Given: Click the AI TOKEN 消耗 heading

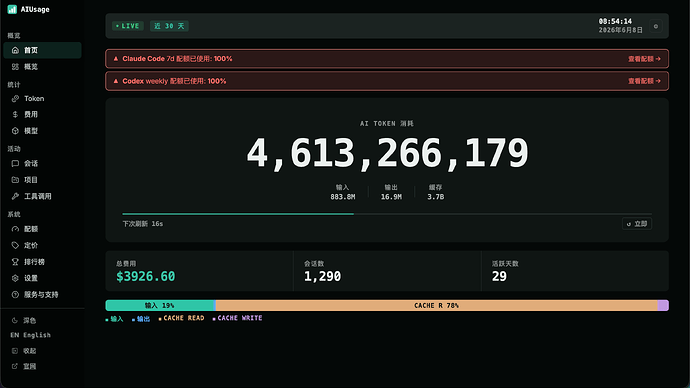Looking at the screenshot, I should pyautogui.click(x=387, y=124).
